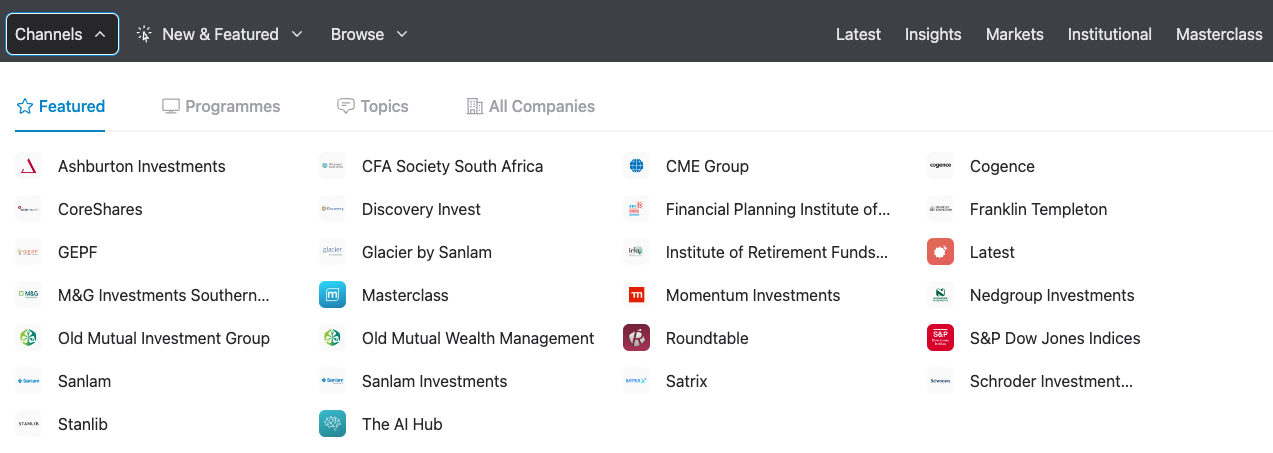Switch to the Programmes tab
The width and height of the screenshot is (1273, 453).
click(x=221, y=106)
